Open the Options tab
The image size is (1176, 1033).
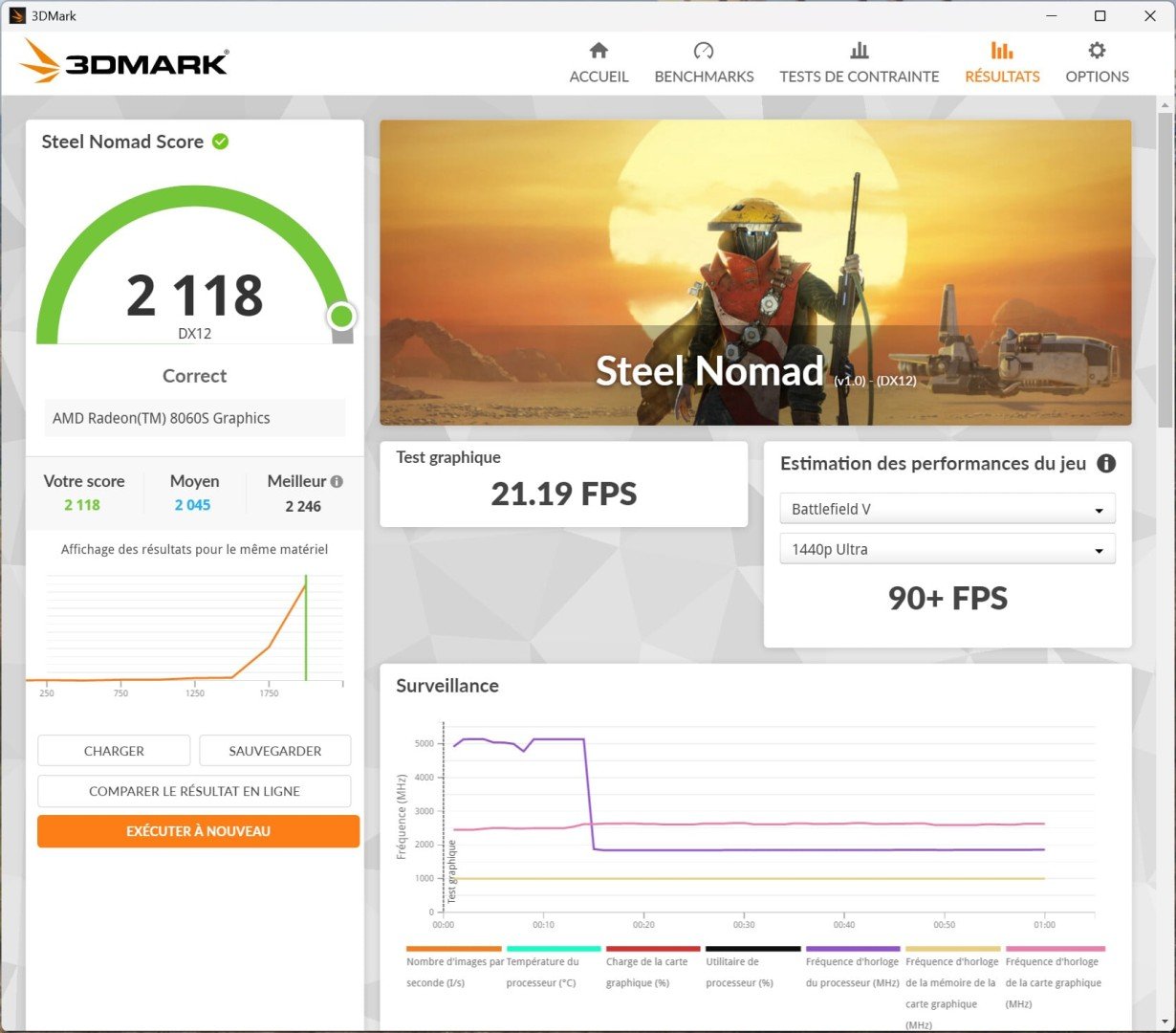coord(1097,63)
